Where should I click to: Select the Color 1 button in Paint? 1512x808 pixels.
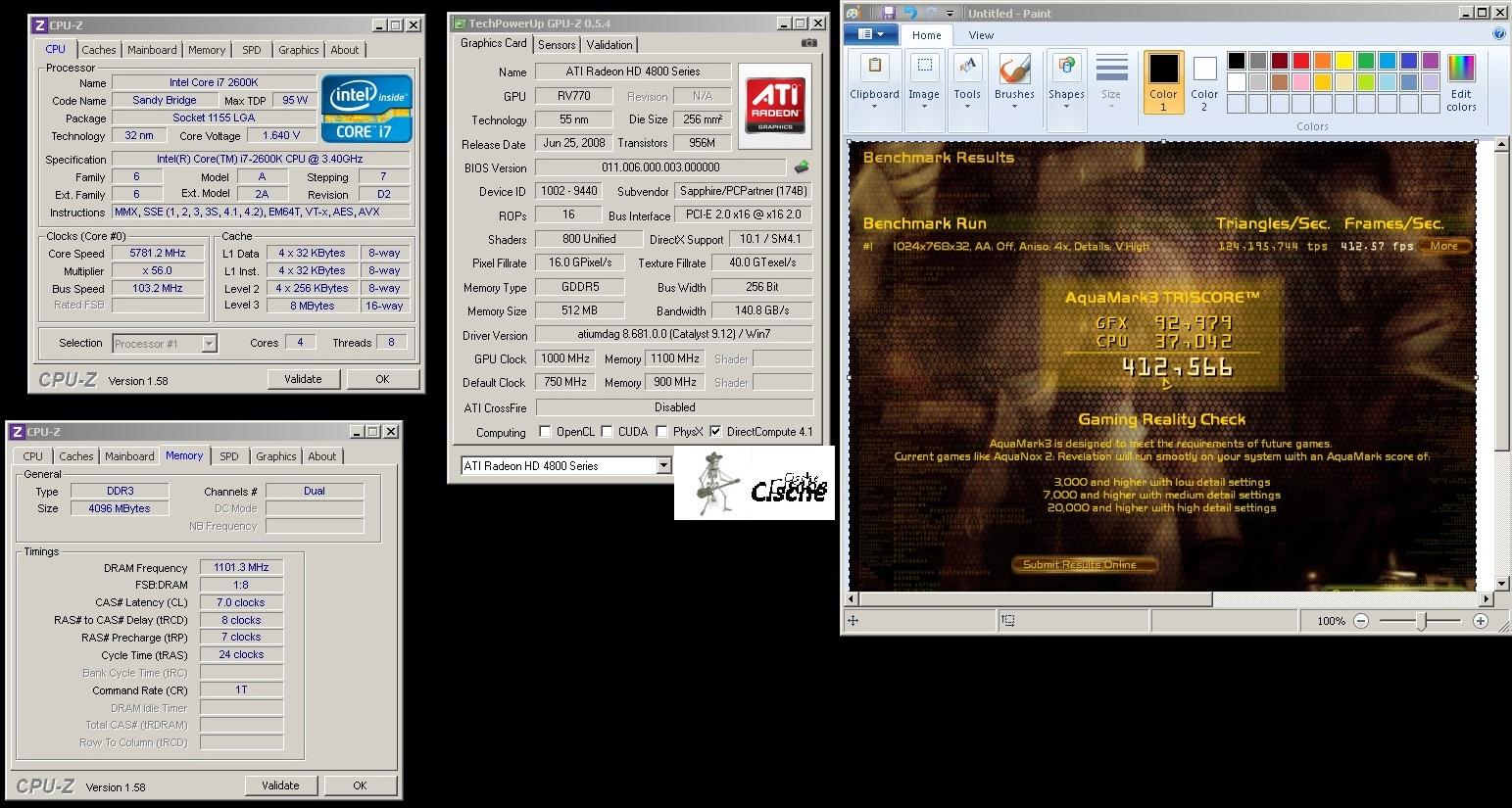[x=1163, y=81]
